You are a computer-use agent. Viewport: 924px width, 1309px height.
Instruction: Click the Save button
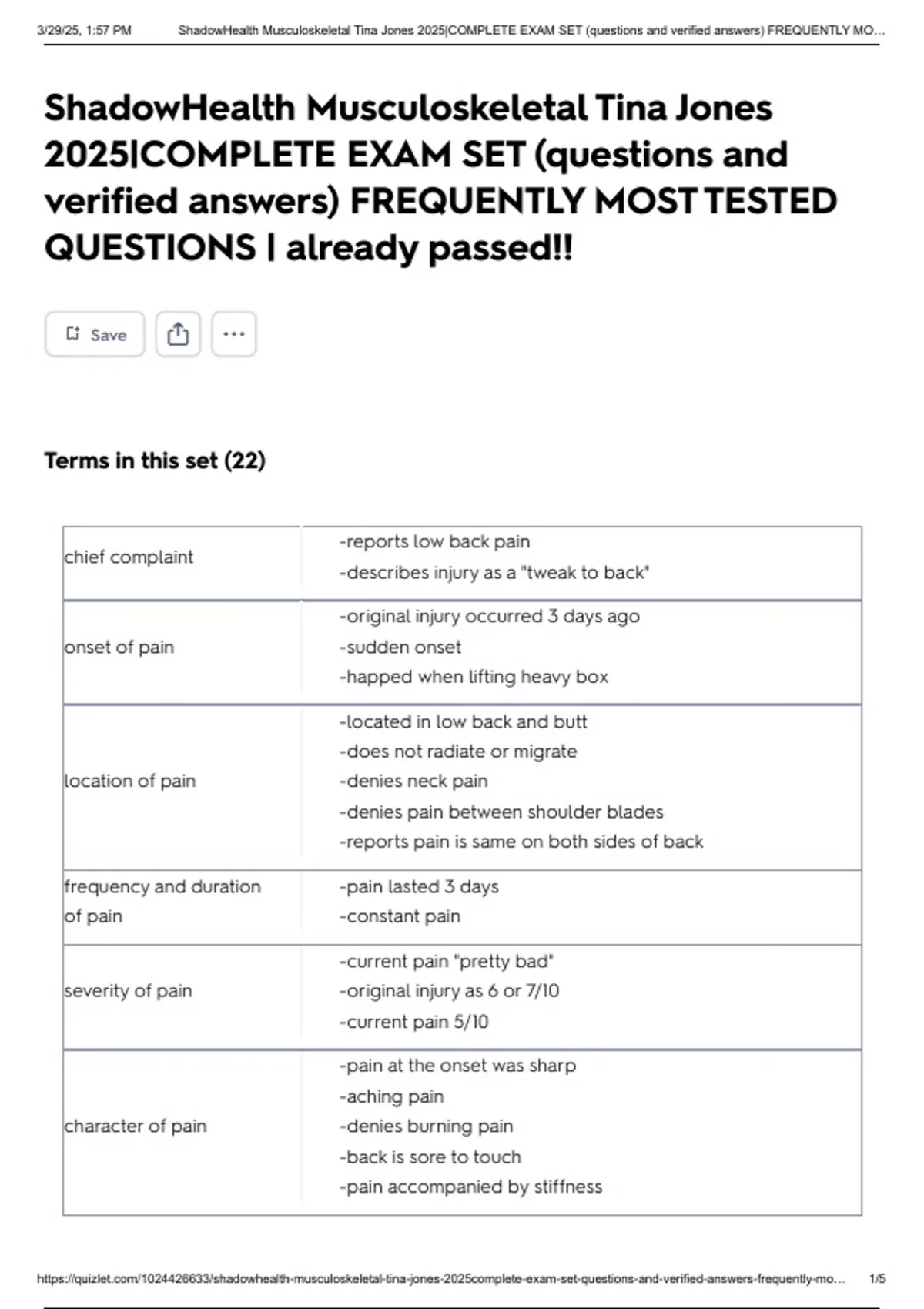(x=95, y=334)
